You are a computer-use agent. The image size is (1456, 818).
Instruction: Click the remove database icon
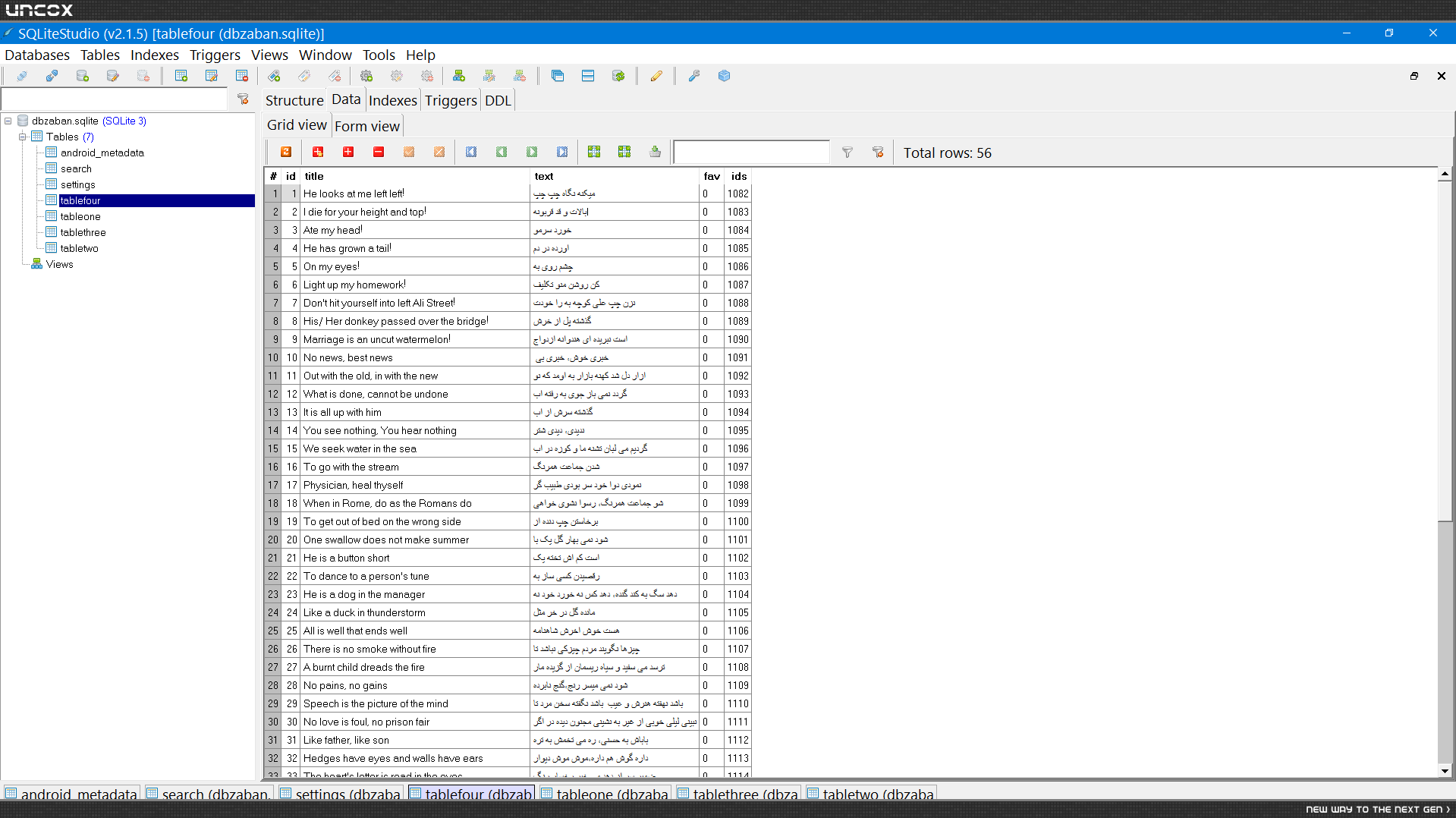click(x=143, y=76)
